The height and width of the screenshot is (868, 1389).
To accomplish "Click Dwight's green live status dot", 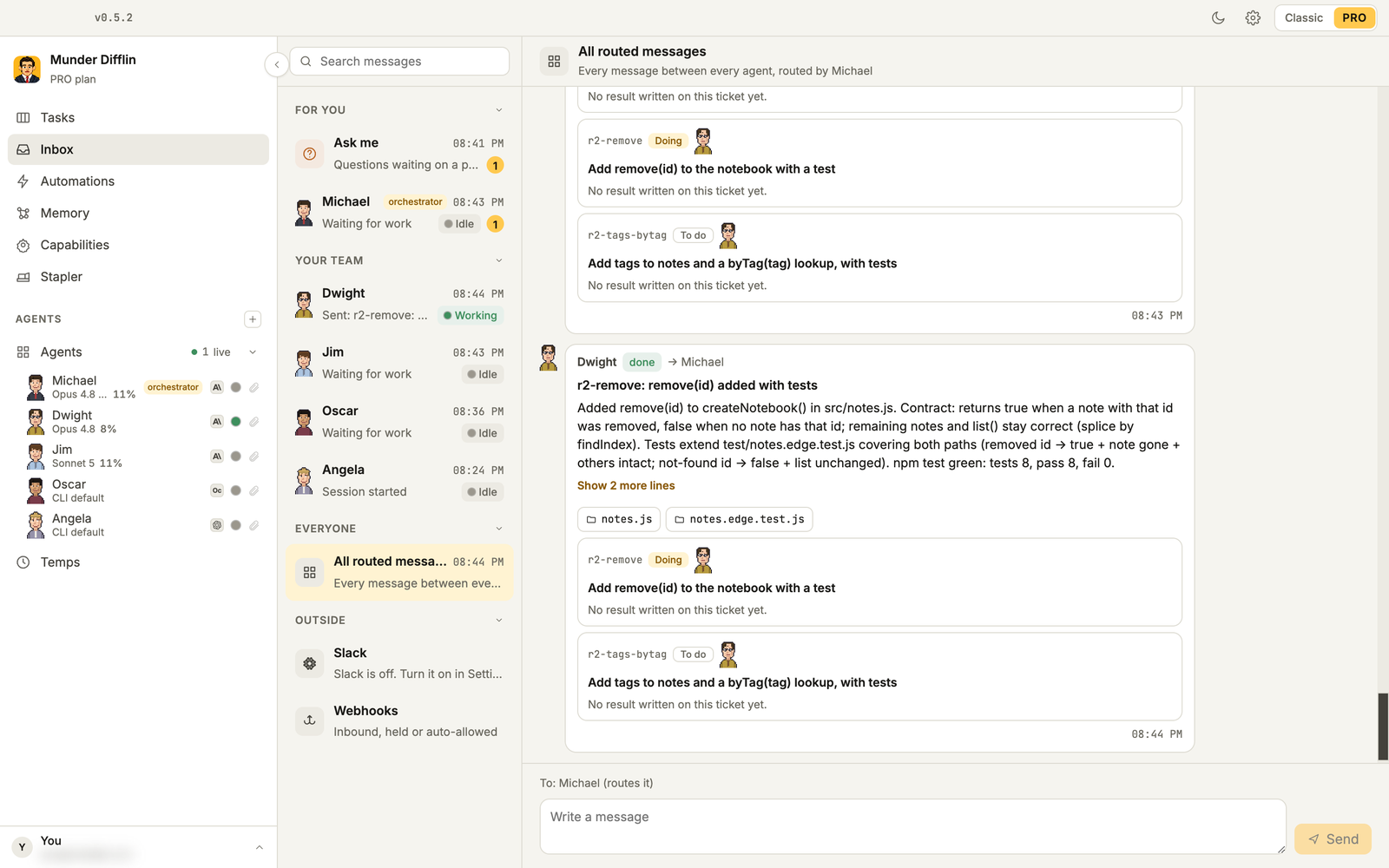I will click(235, 422).
